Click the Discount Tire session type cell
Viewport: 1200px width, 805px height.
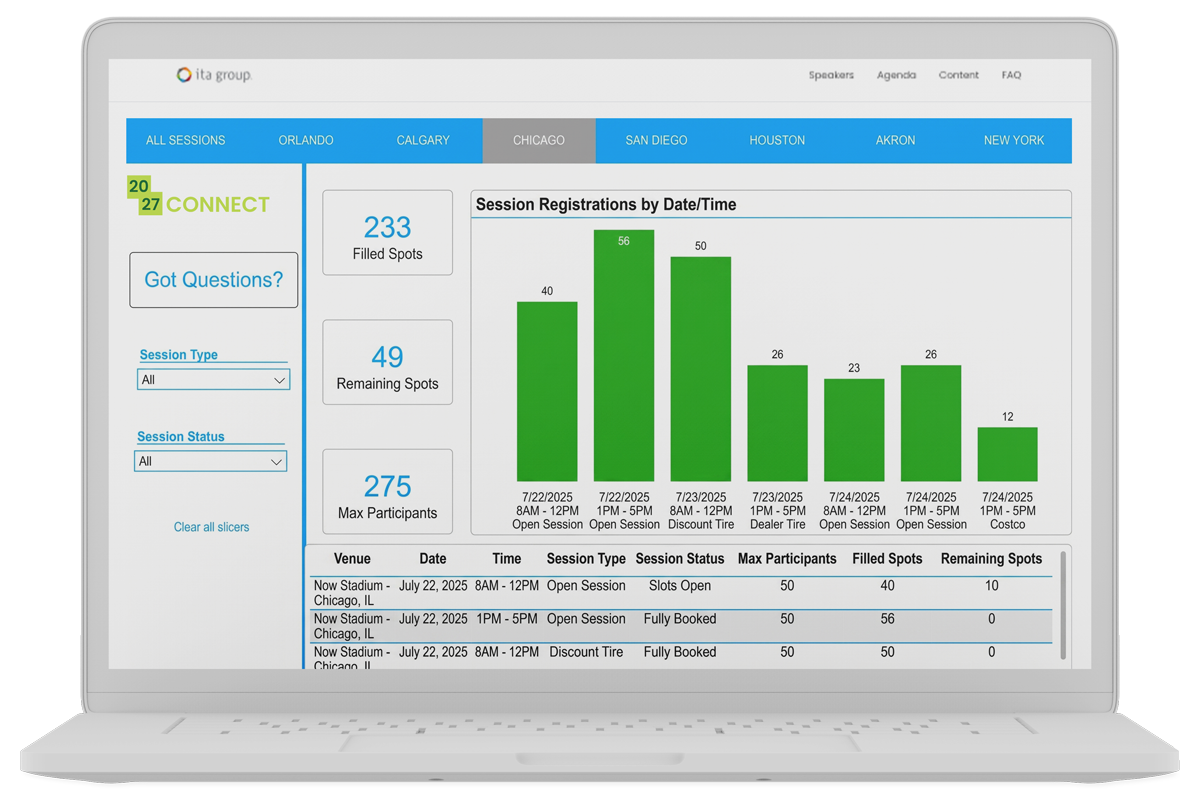pyautogui.click(x=586, y=652)
